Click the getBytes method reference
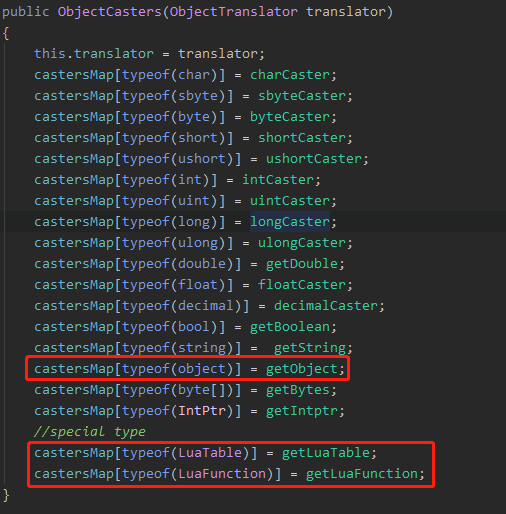The image size is (506, 514). tap(298, 390)
